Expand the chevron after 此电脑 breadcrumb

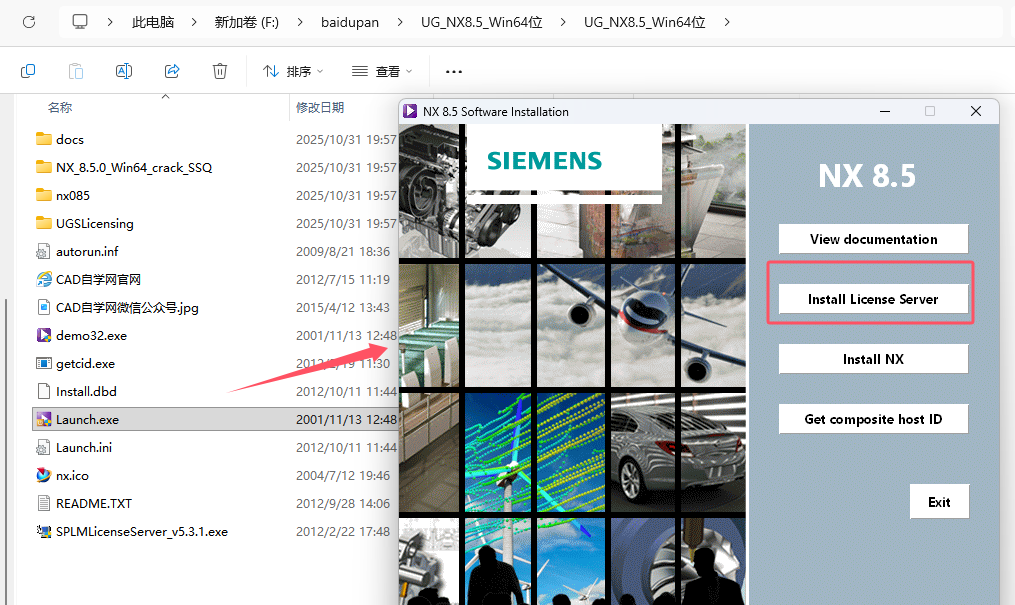(194, 22)
